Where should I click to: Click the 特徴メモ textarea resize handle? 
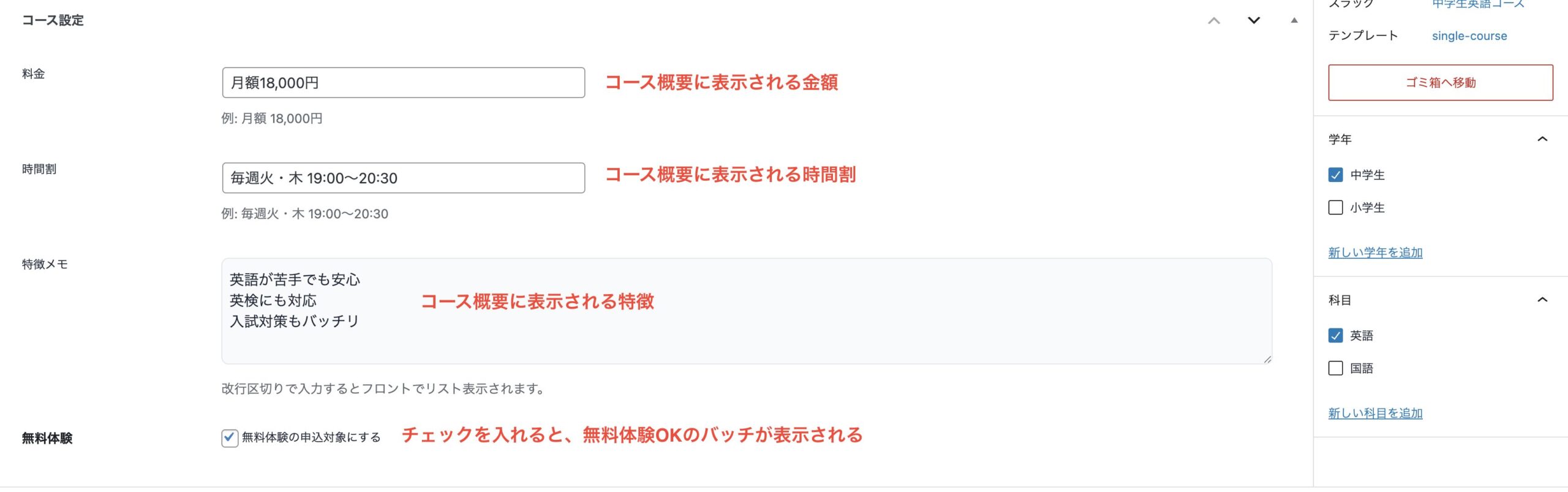[x=1267, y=359]
